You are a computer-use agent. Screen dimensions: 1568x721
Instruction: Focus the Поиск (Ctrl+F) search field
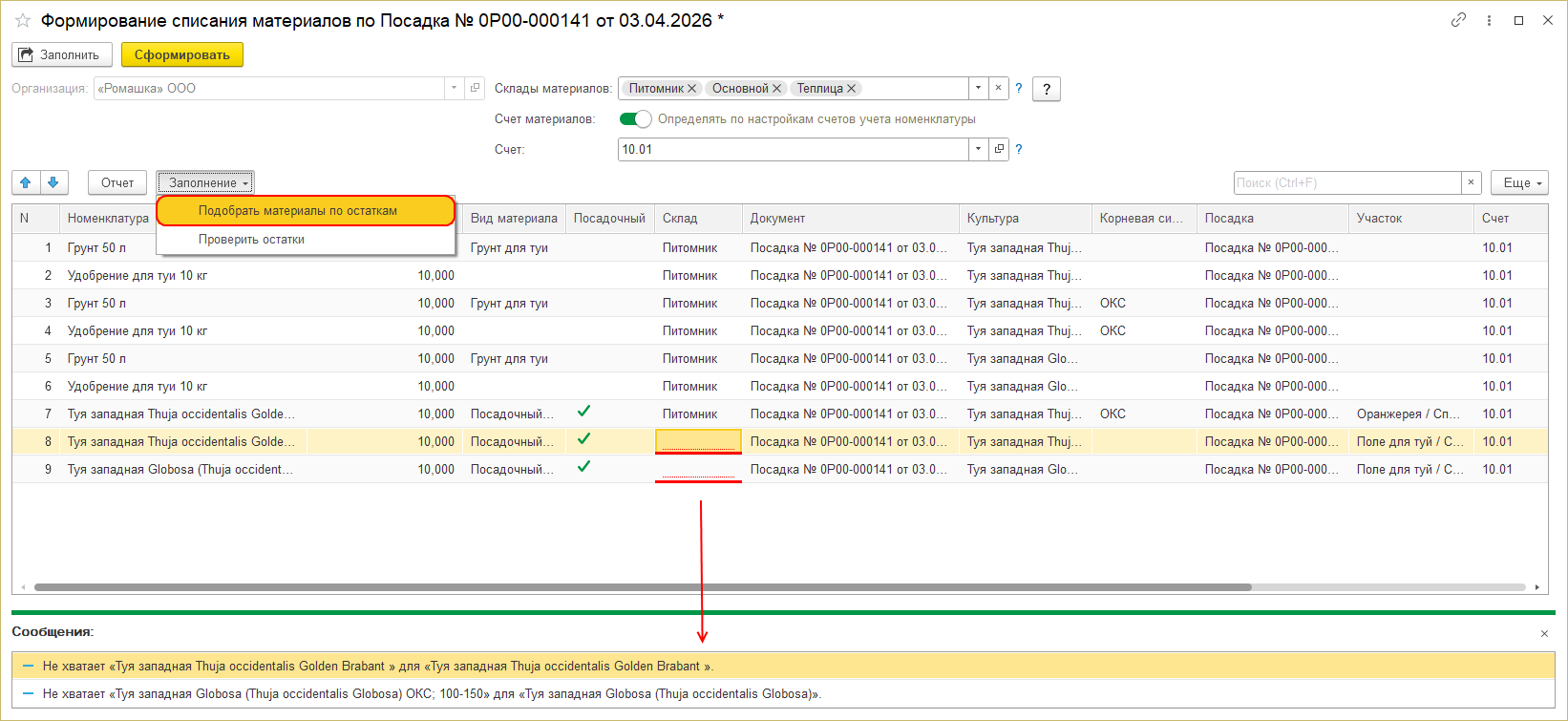click(x=1346, y=182)
